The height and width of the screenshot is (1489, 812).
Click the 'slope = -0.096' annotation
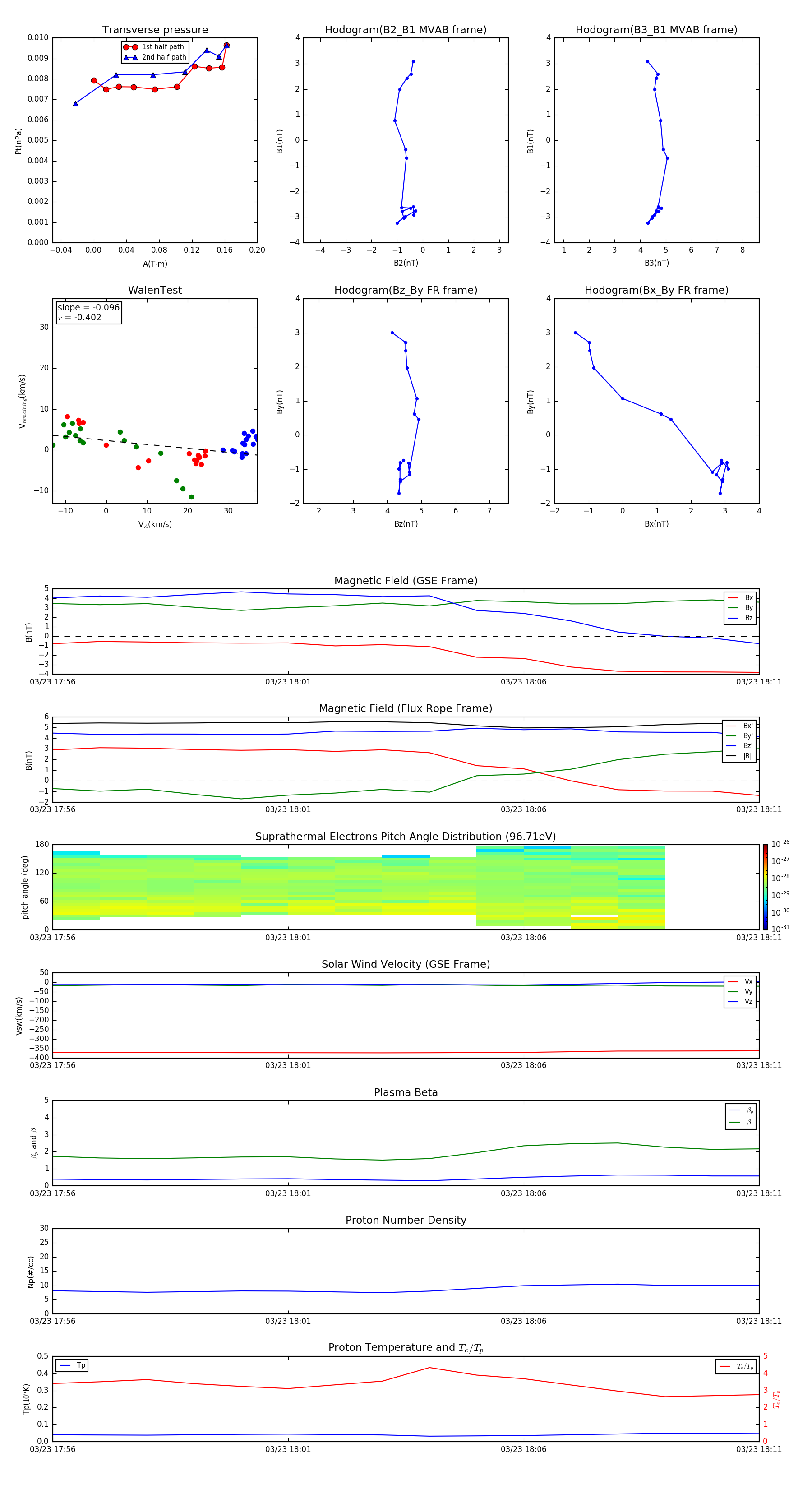pos(88,308)
